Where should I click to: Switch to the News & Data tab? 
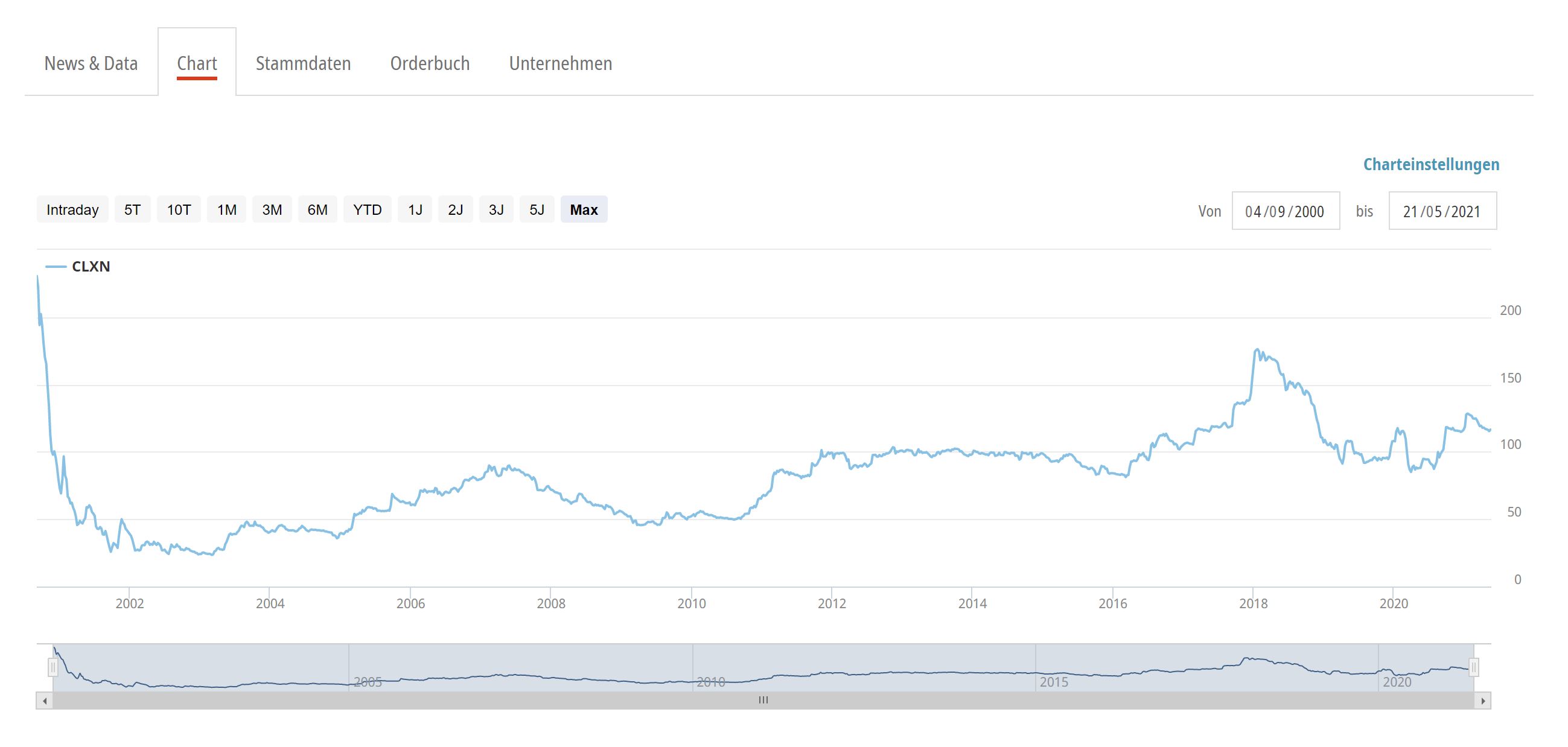(x=91, y=63)
